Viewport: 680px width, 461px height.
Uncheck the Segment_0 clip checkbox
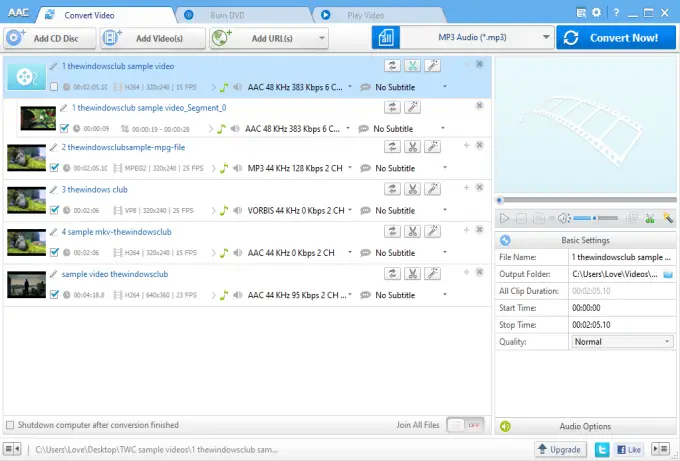[x=64, y=128]
